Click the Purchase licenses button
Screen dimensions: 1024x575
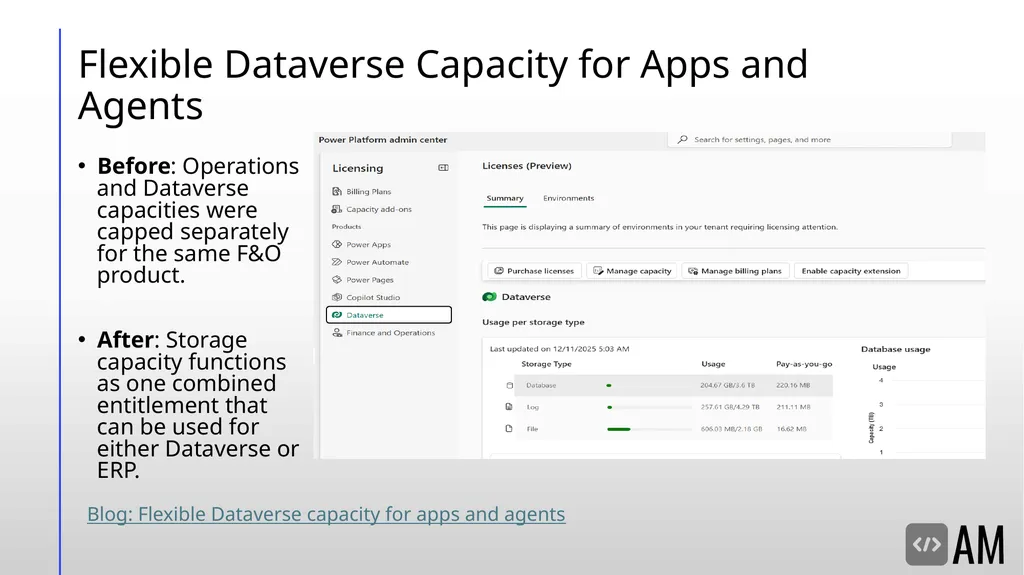point(534,271)
